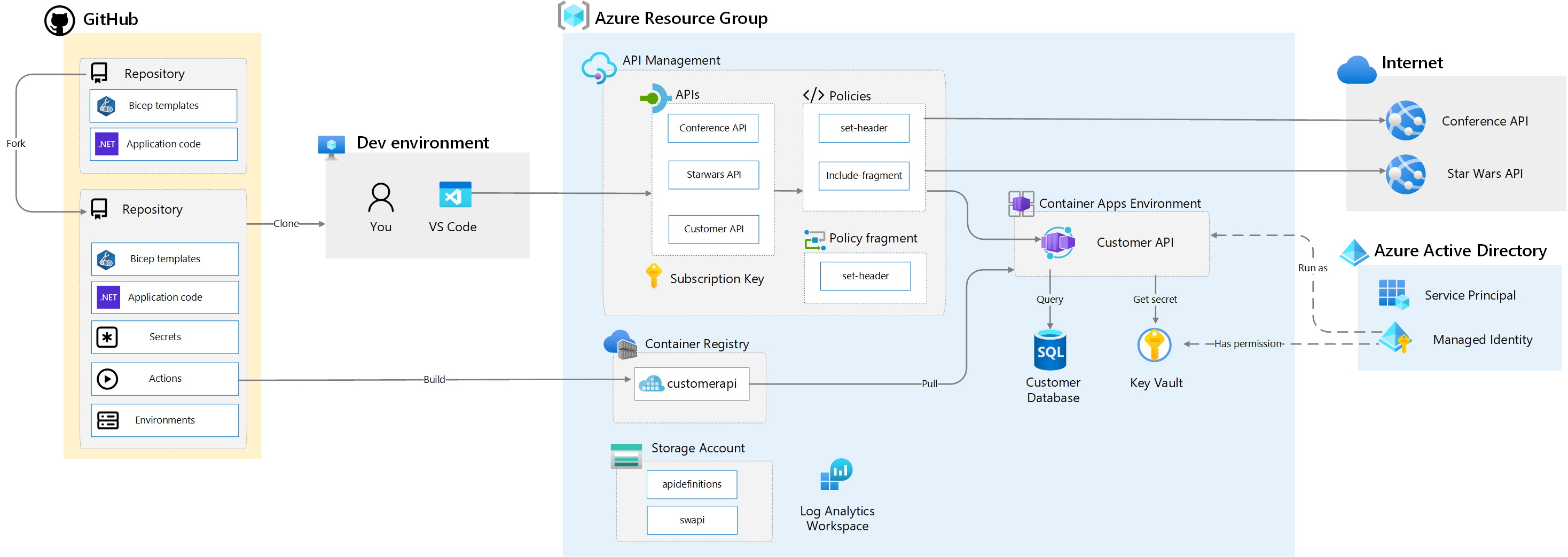Image resolution: width=1568 pixels, height=557 pixels.
Task: Click the Azure Resource Group cube icon
Action: pyautogui.click(x=574, y=15)
